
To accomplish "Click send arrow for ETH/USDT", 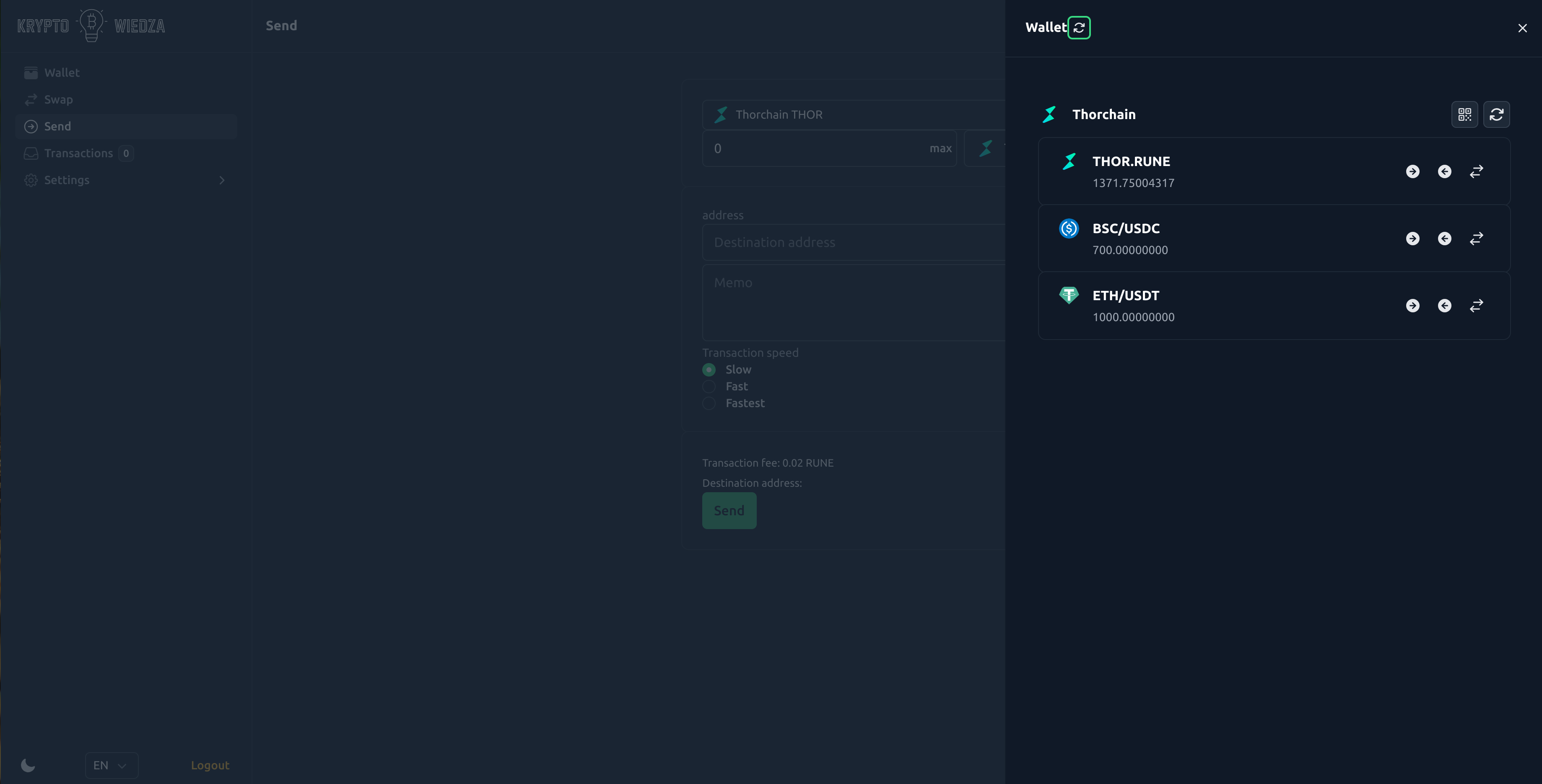I will pyautogui.click(x=1412, y=306).
